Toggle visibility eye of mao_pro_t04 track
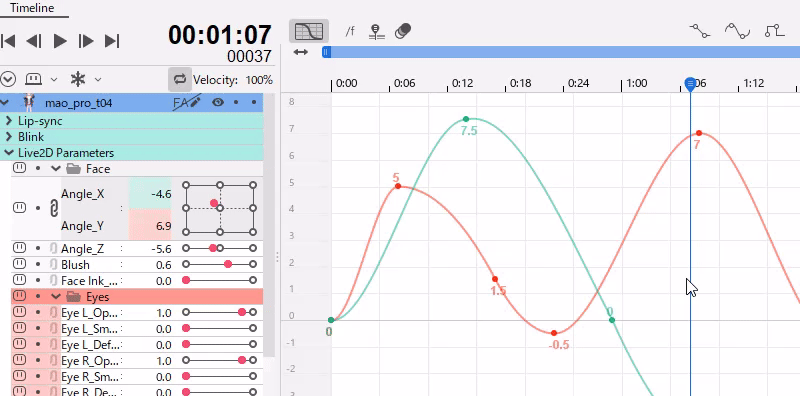Image resolution: width=800 pixels, height=396 pixels. click(x=218, y=103)
